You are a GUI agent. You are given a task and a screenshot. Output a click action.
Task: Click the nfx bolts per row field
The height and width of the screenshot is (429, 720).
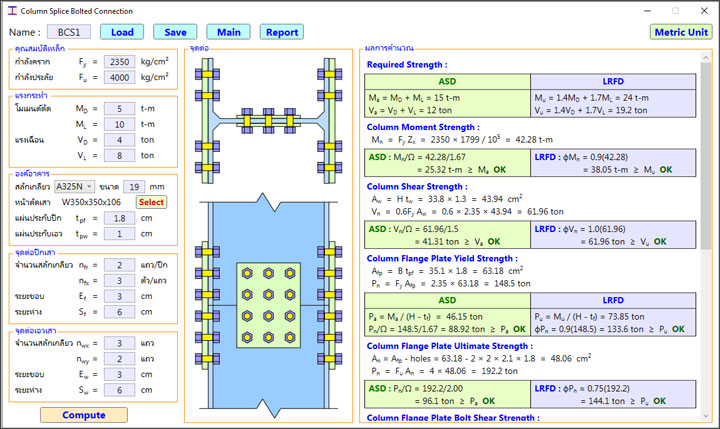tap(119, 280)
